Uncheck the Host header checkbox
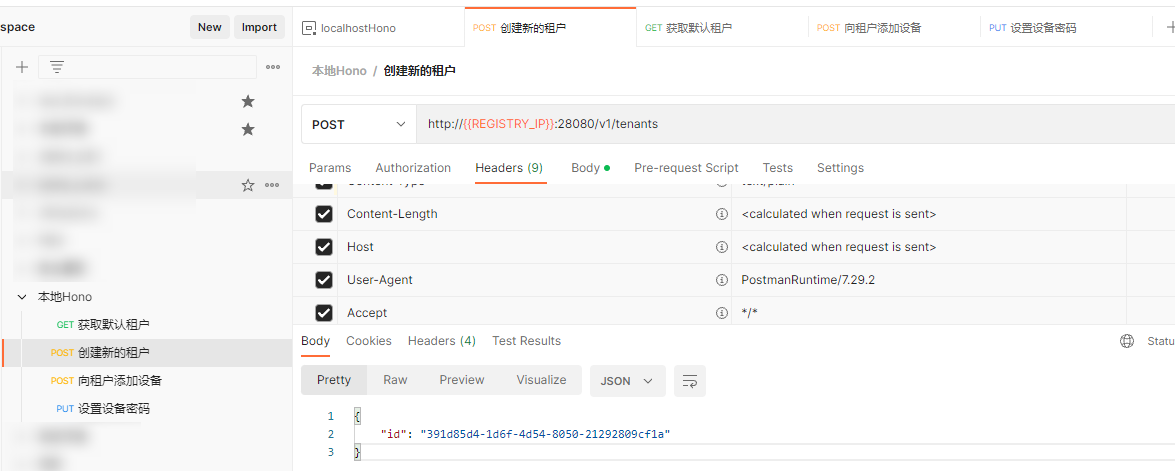 (x=324, y=247)
